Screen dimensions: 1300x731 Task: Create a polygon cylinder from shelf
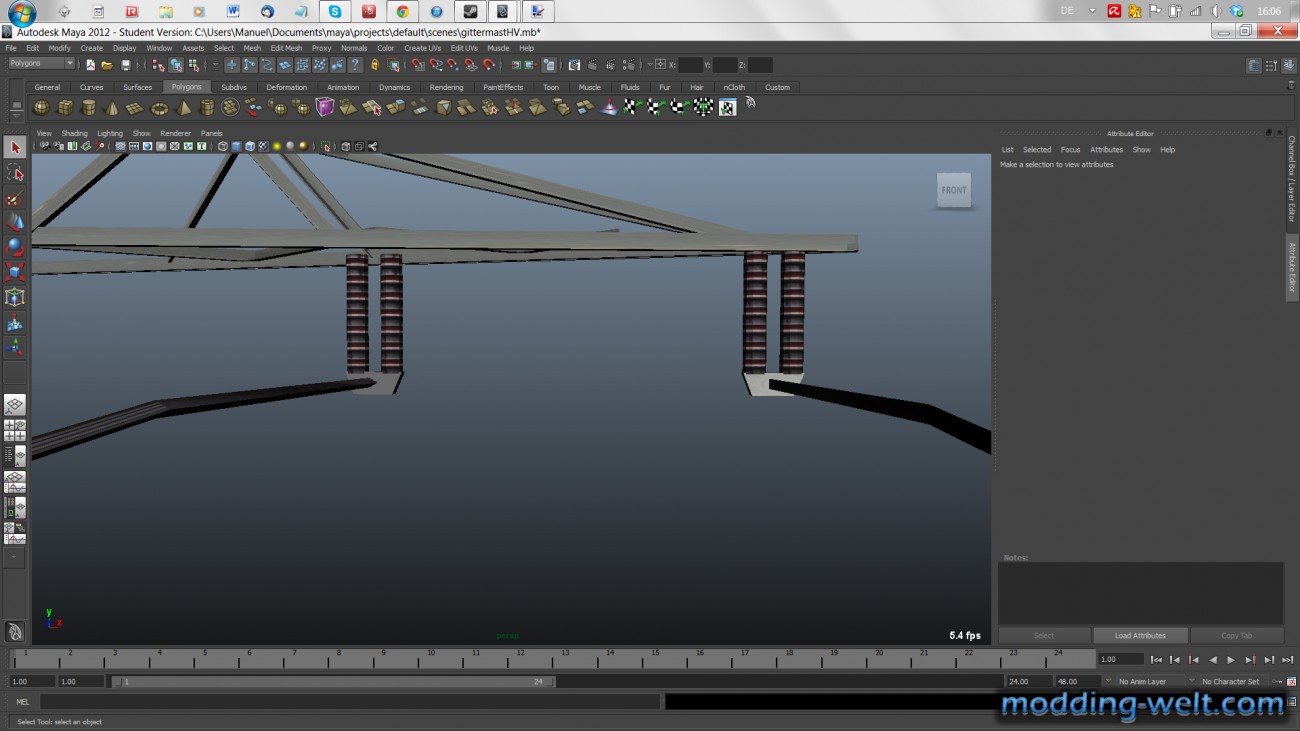click(89, 107)
